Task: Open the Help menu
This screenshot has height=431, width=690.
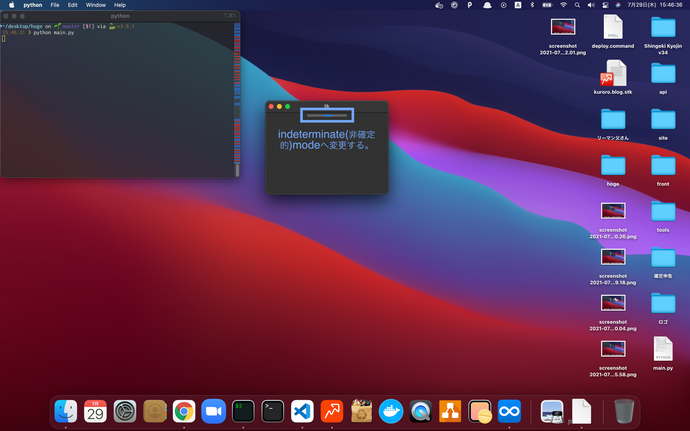Action: tap(120, 5)
